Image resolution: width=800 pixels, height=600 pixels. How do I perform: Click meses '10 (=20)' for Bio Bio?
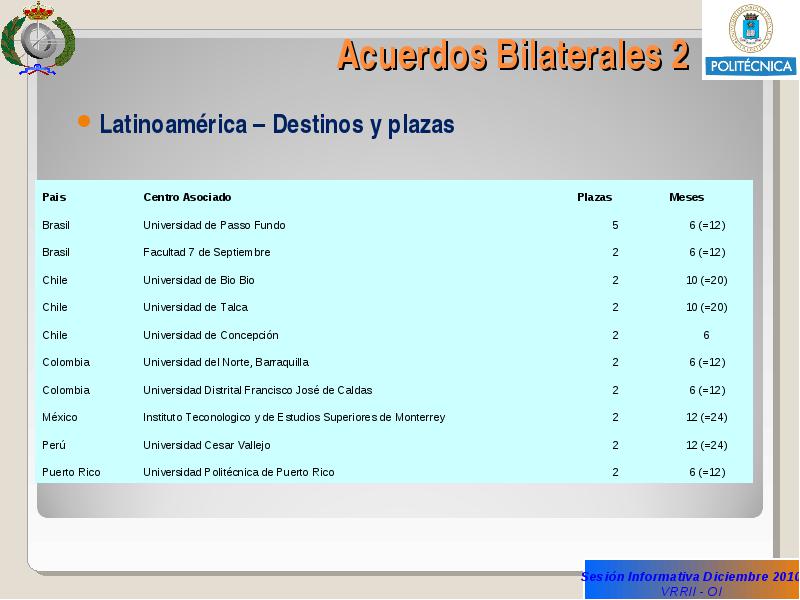pos(707,280)
